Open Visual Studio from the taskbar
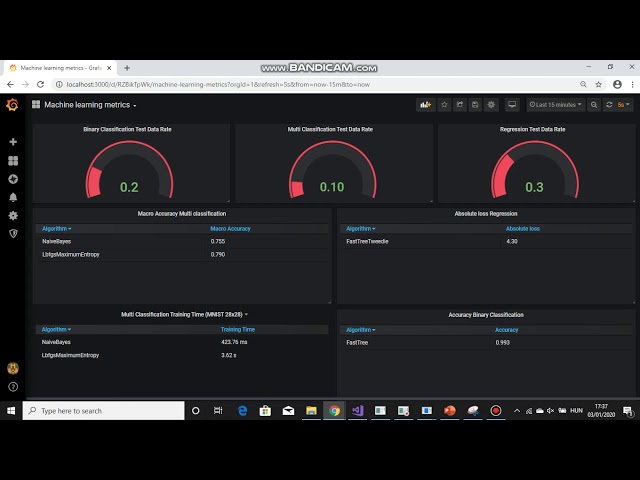 coord(358,411)
